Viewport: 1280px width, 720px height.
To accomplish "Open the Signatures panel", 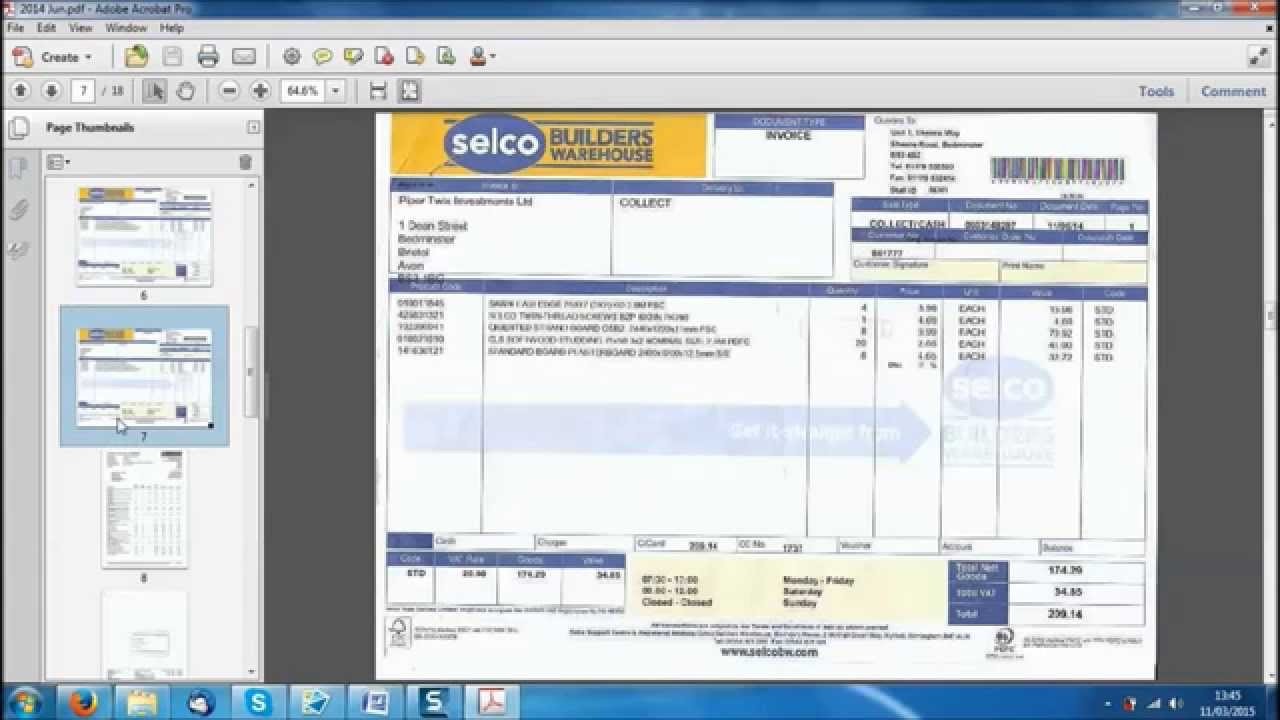I will point(18,250).
